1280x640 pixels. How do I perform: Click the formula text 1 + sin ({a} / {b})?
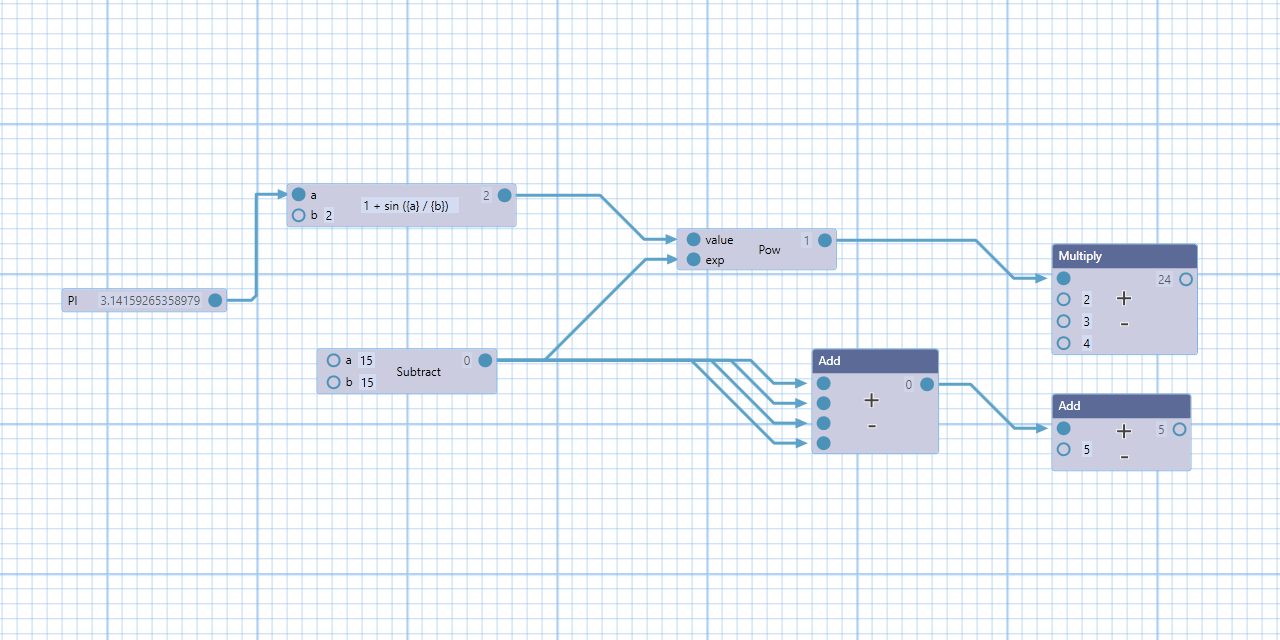(x=405, y=205)
